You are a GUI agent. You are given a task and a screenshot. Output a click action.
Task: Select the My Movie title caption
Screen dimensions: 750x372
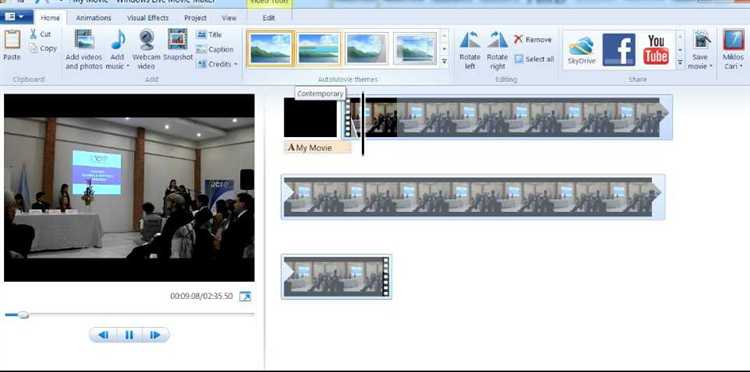[318, 148]
